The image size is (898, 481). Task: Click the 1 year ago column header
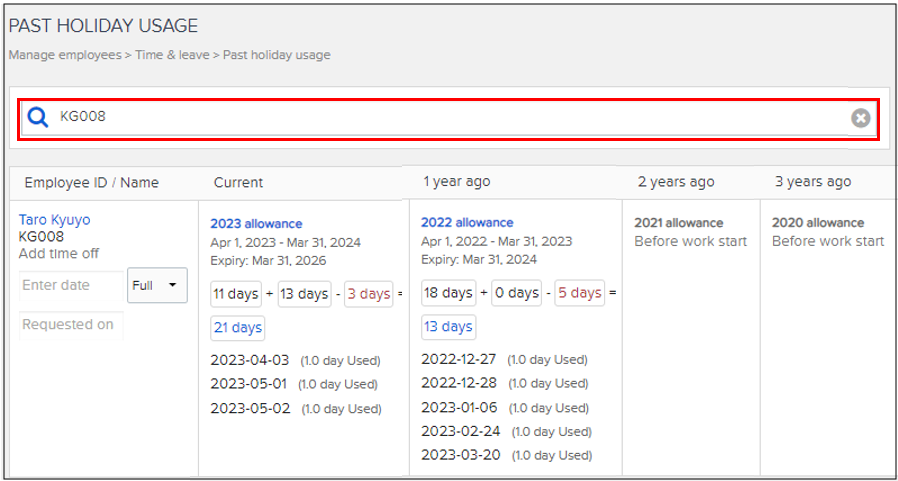click(456, 182)
